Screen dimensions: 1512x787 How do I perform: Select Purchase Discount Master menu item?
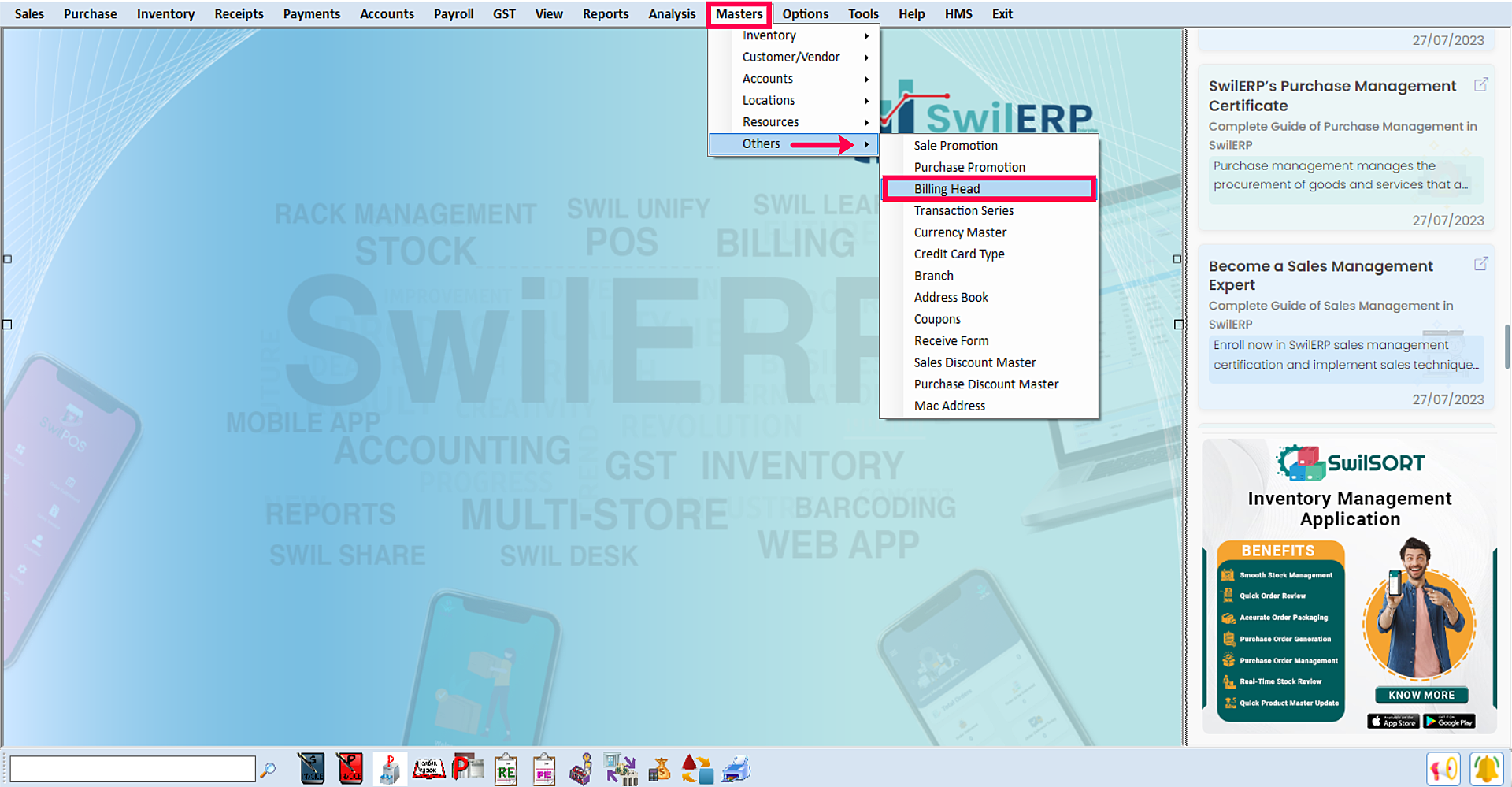(989, 384)
